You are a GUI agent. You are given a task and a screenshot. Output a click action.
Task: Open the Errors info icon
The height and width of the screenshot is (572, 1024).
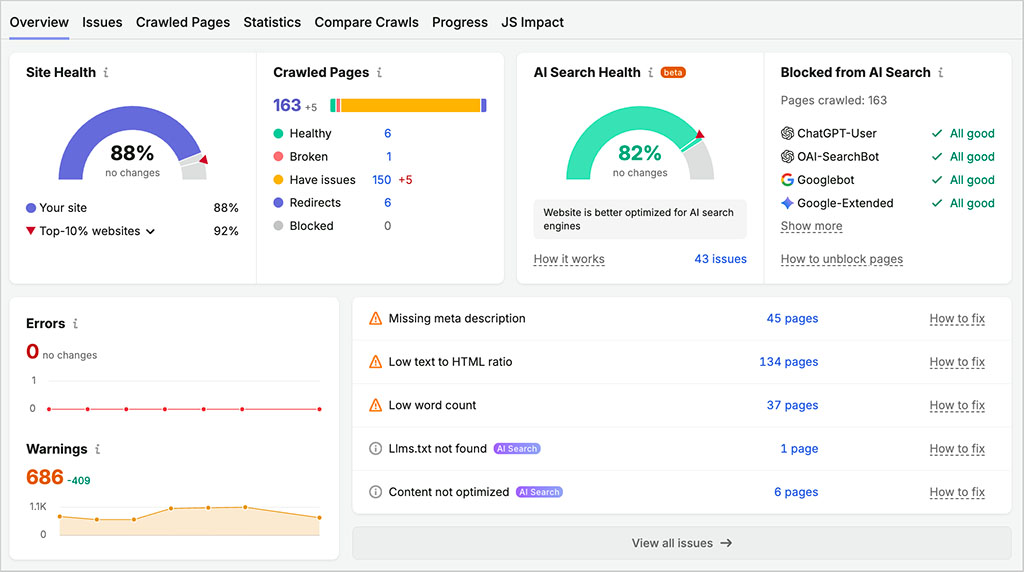point(75,323)
